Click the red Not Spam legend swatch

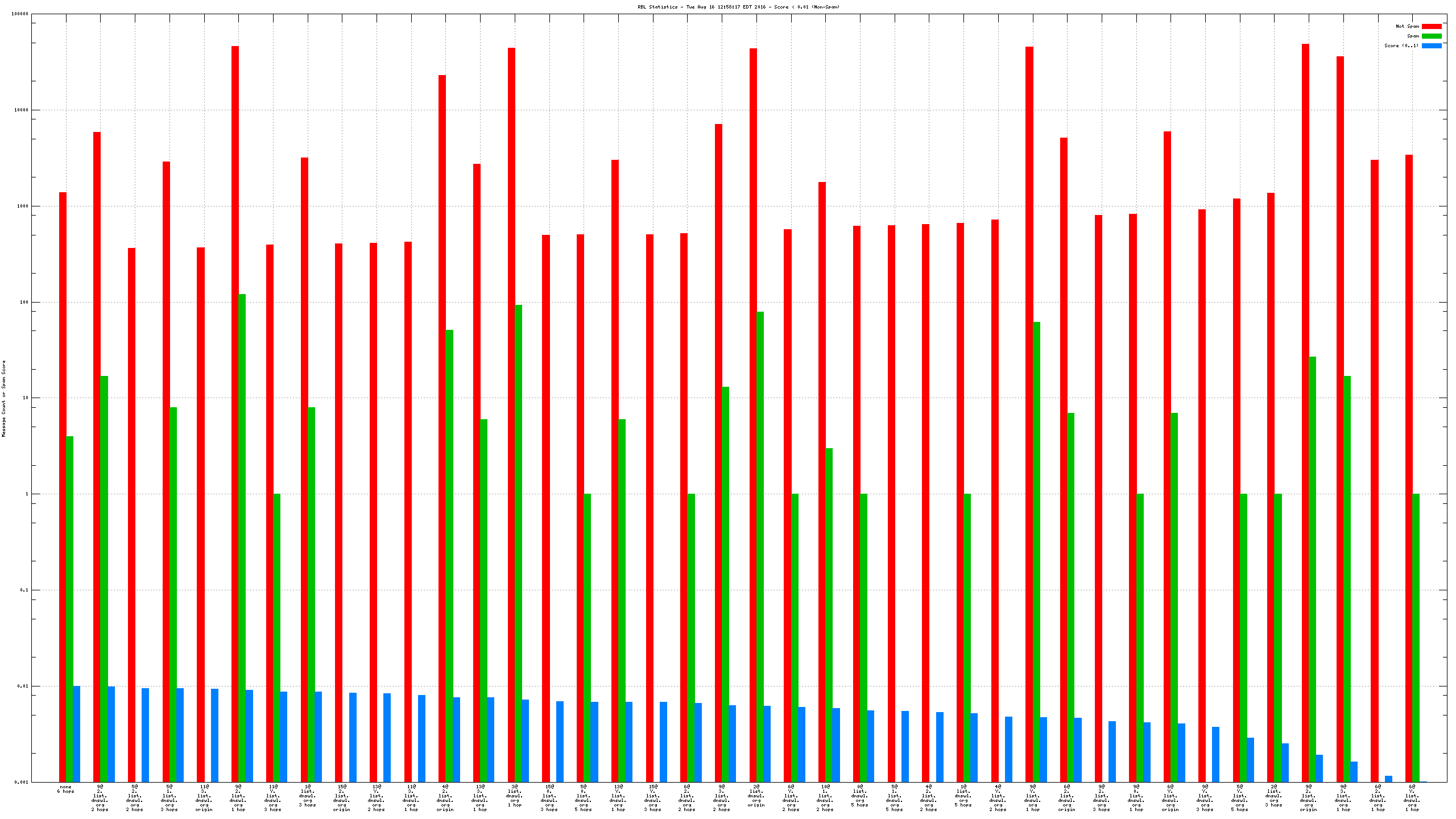[x=1431, y=26]
